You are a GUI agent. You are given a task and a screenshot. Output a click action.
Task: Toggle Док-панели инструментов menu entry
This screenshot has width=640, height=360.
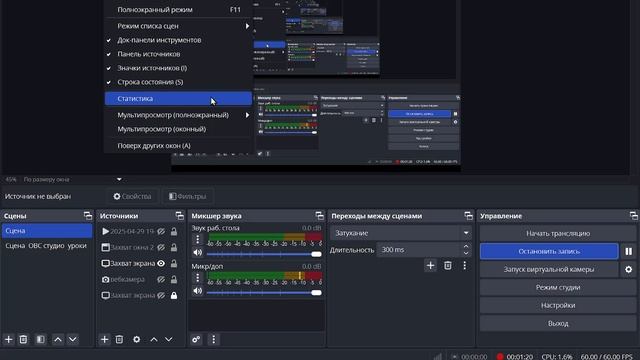pos(178,40)
